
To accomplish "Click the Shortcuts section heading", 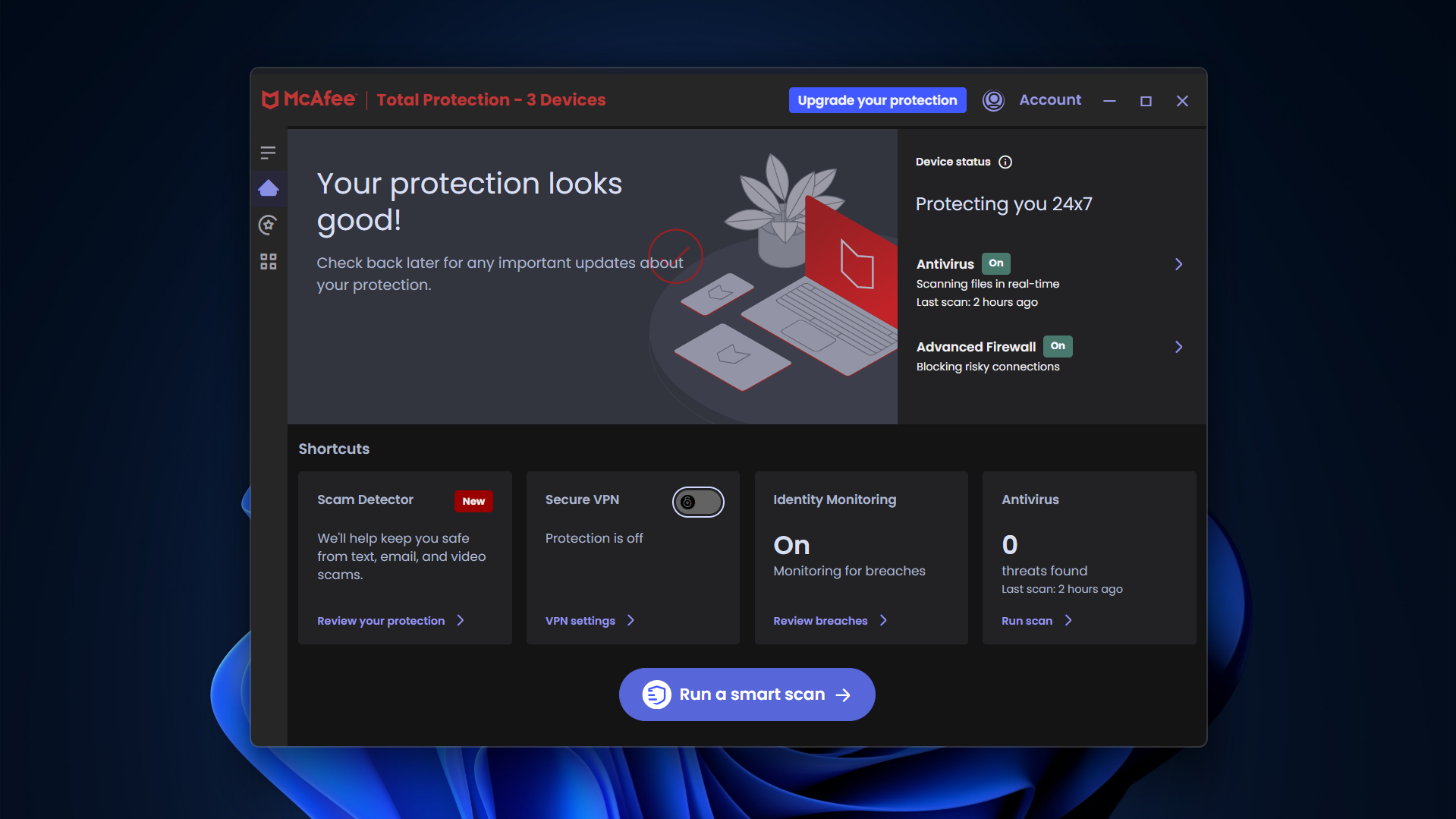I will pyautogui.click(x=334, y=449).
